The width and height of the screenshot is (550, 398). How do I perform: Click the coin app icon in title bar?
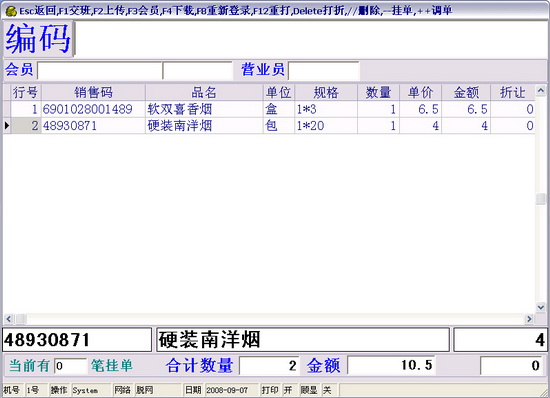pos(11,11)
